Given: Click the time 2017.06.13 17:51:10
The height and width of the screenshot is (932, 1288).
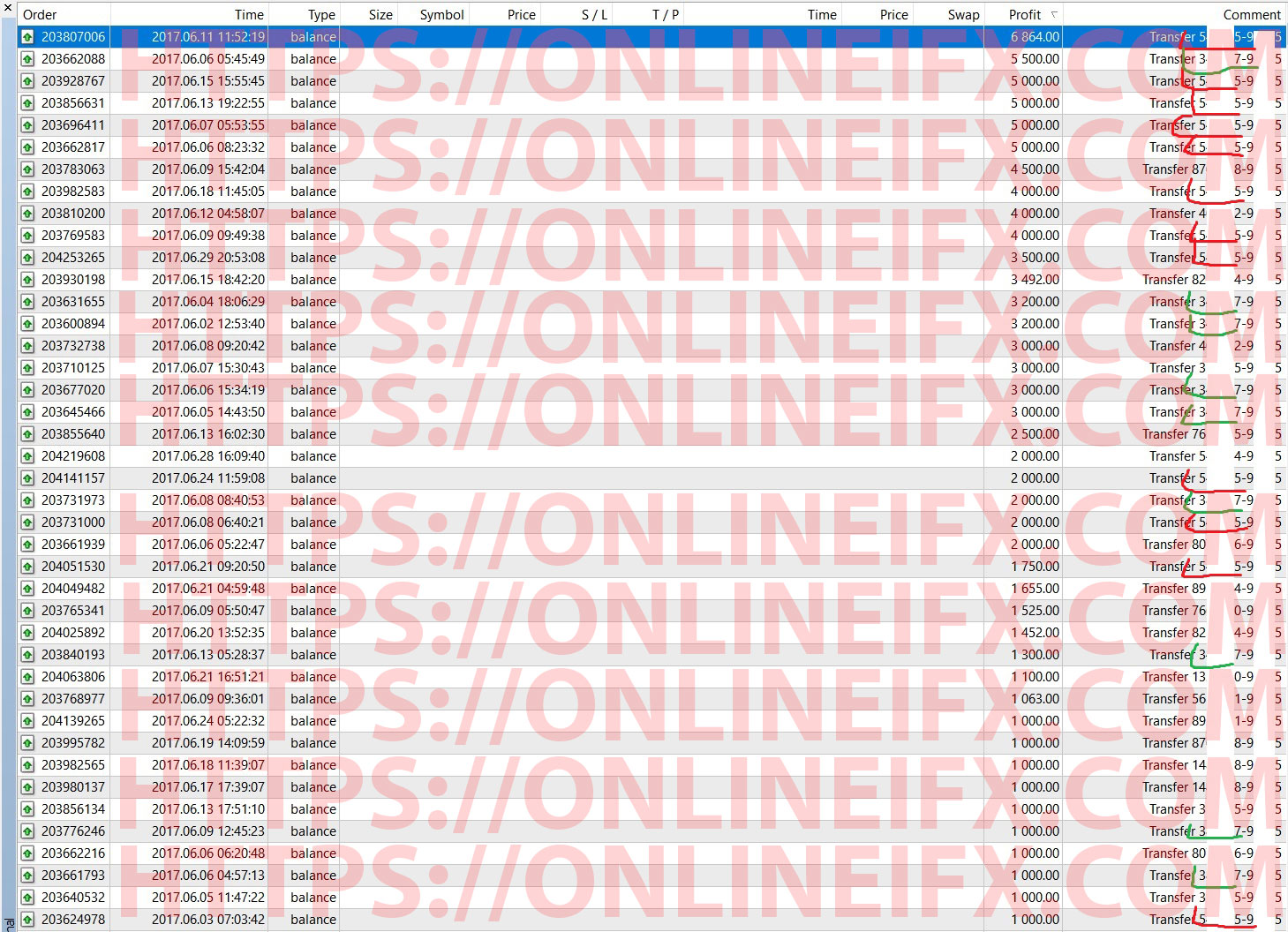Looking at the screenshot, I should [208, 809].
